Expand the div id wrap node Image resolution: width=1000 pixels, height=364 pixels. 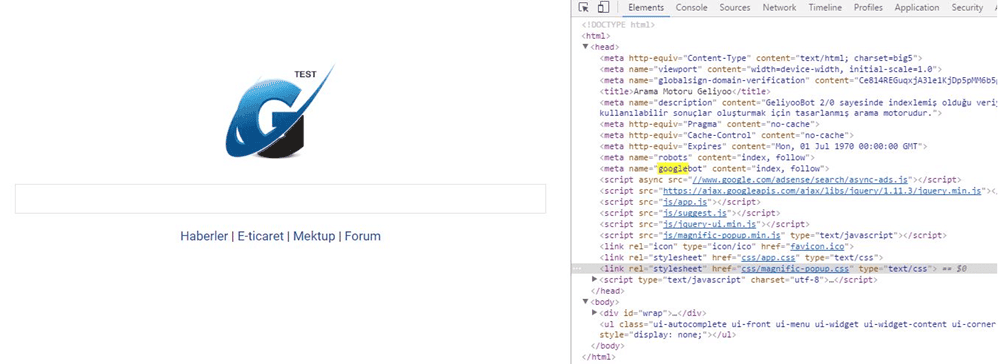click(x=595, y=313)
